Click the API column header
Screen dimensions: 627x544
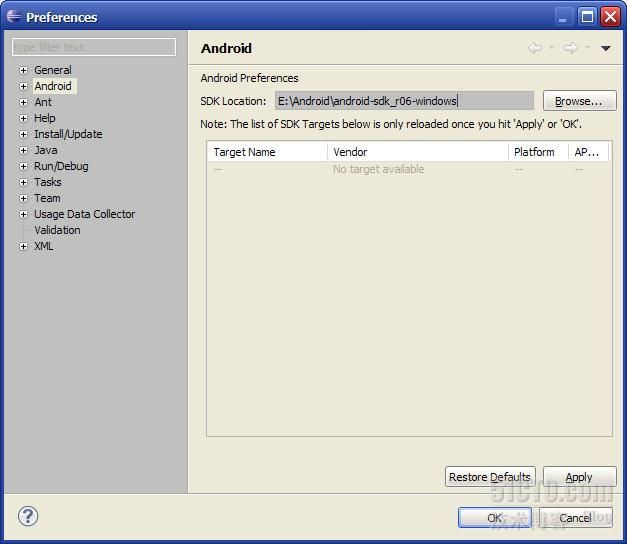[x=589, y=152]
